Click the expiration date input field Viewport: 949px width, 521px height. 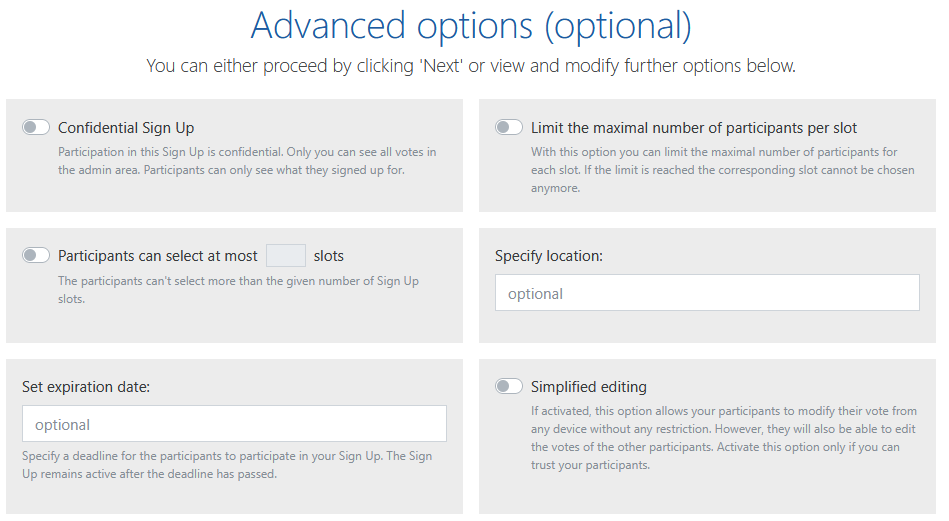click(x=234, y=424)
